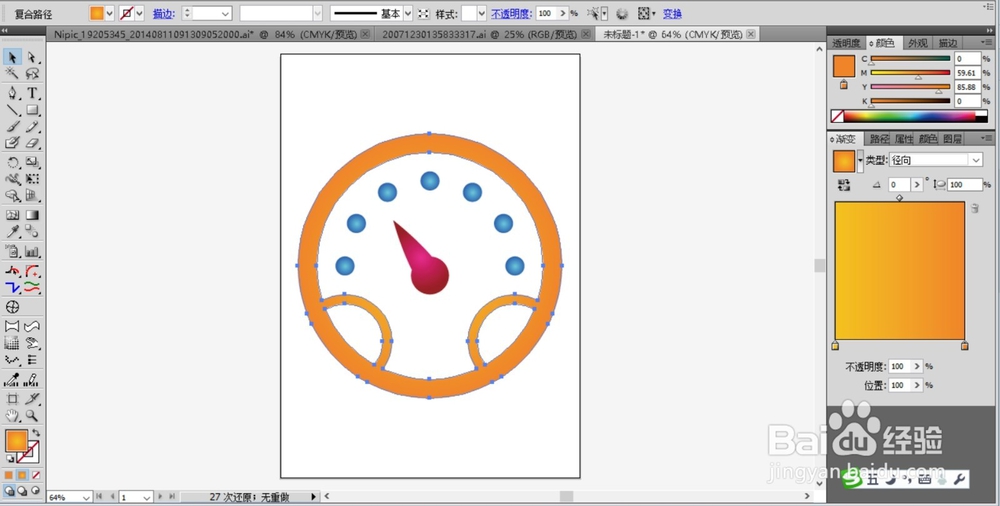Open brush definition 基本 dropdown
Image resolution: width=1000 pixels, height=506 pixels.
[408, 13]
